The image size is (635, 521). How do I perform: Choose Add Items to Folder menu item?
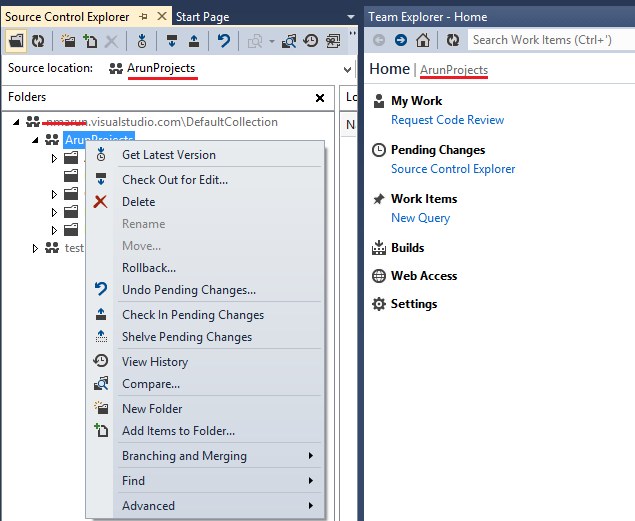pyautogui.click(x=205, y=431)
